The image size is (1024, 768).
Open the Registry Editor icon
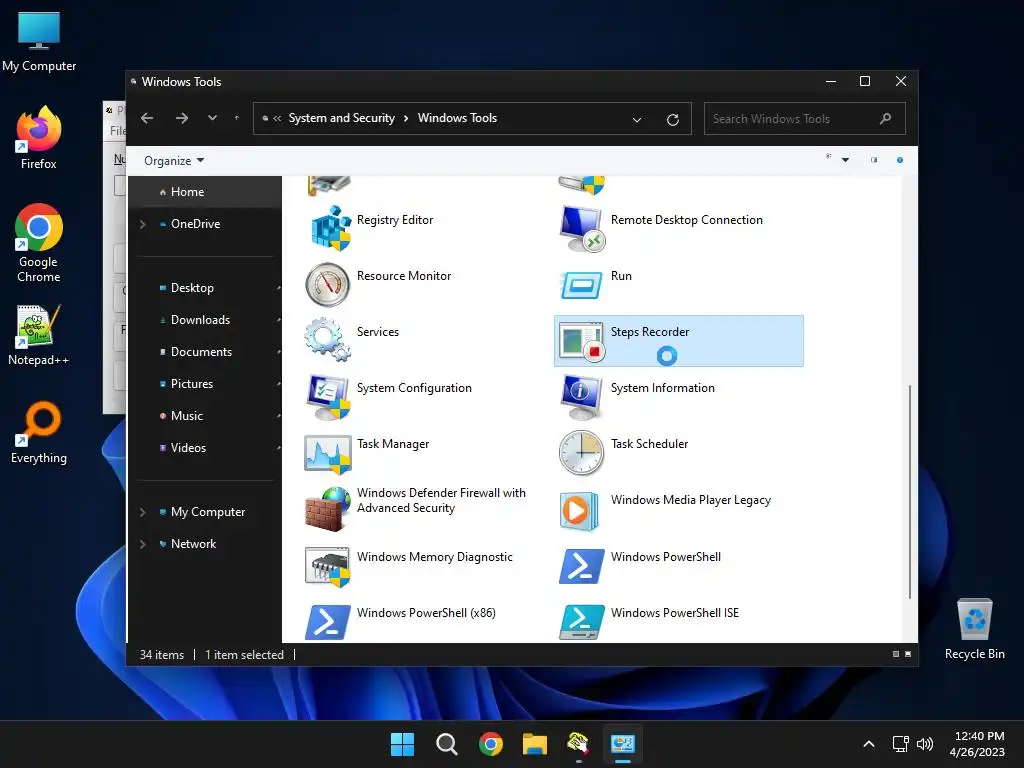330,229
